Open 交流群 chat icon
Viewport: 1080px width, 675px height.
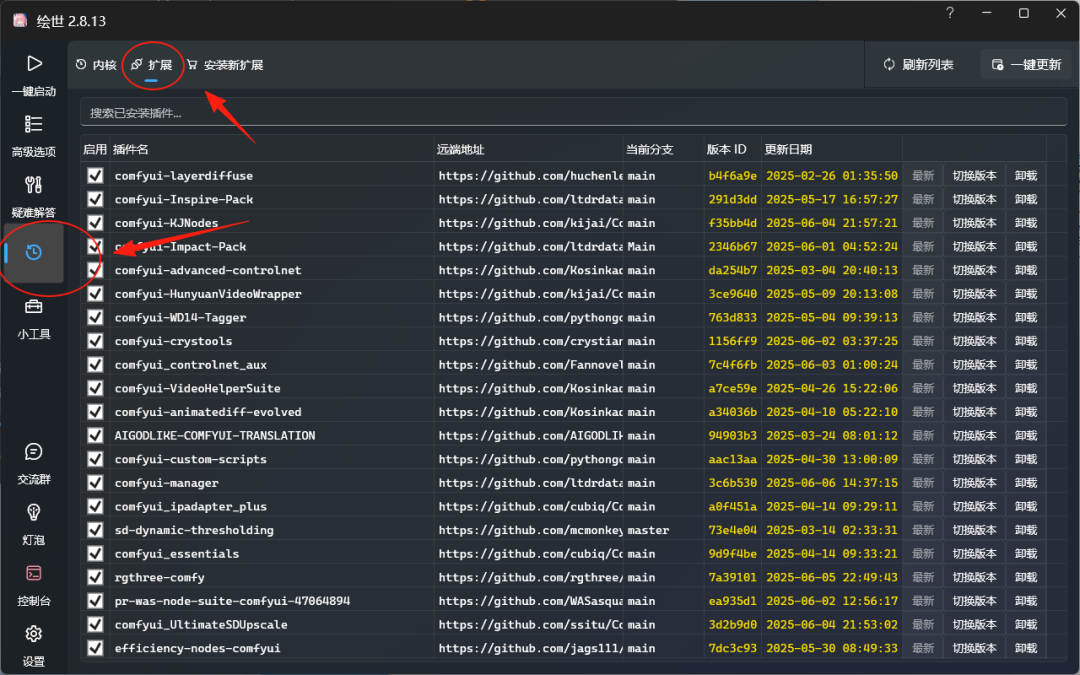(34, 452)
